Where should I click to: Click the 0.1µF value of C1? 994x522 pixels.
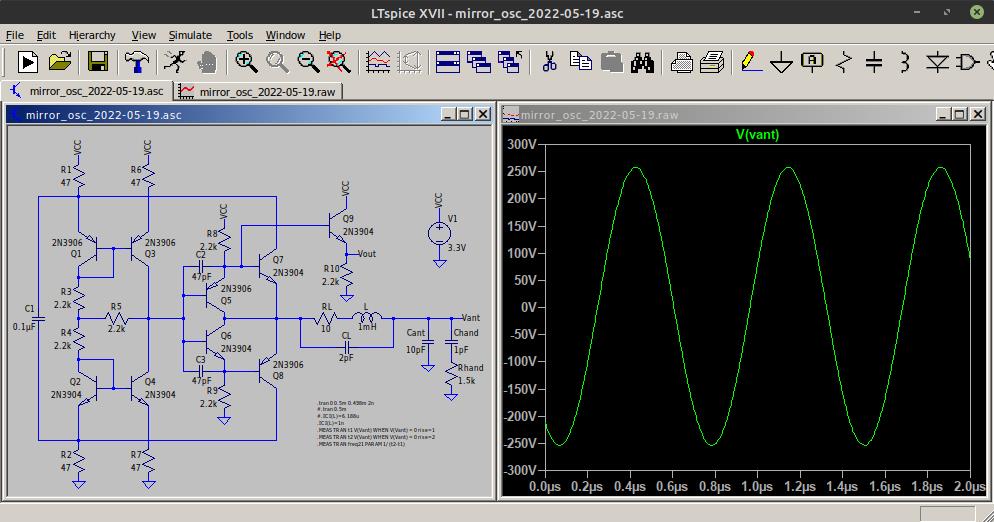coord(24,327)
